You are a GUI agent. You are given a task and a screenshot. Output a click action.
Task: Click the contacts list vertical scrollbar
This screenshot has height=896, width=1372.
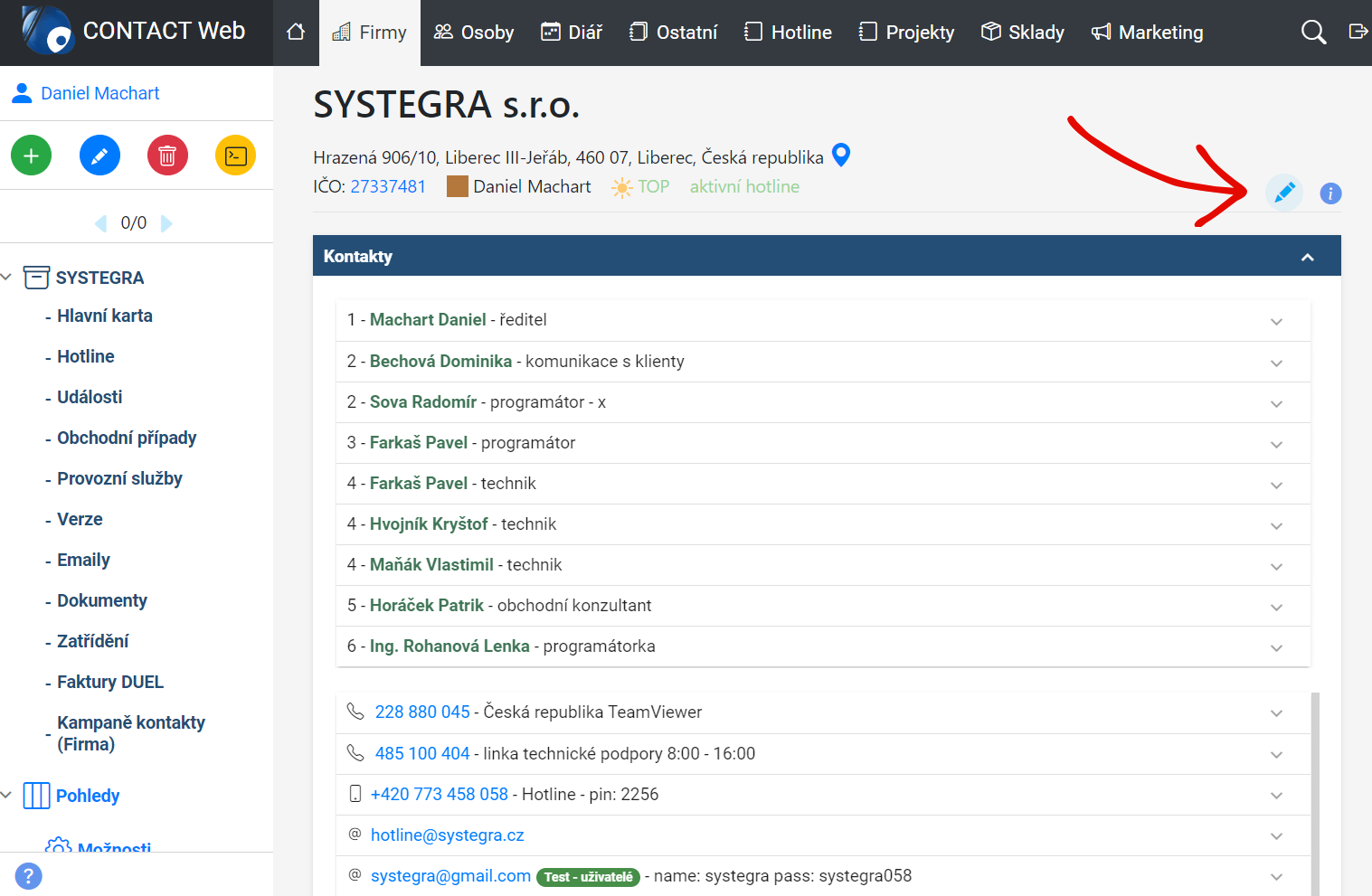1315,794
